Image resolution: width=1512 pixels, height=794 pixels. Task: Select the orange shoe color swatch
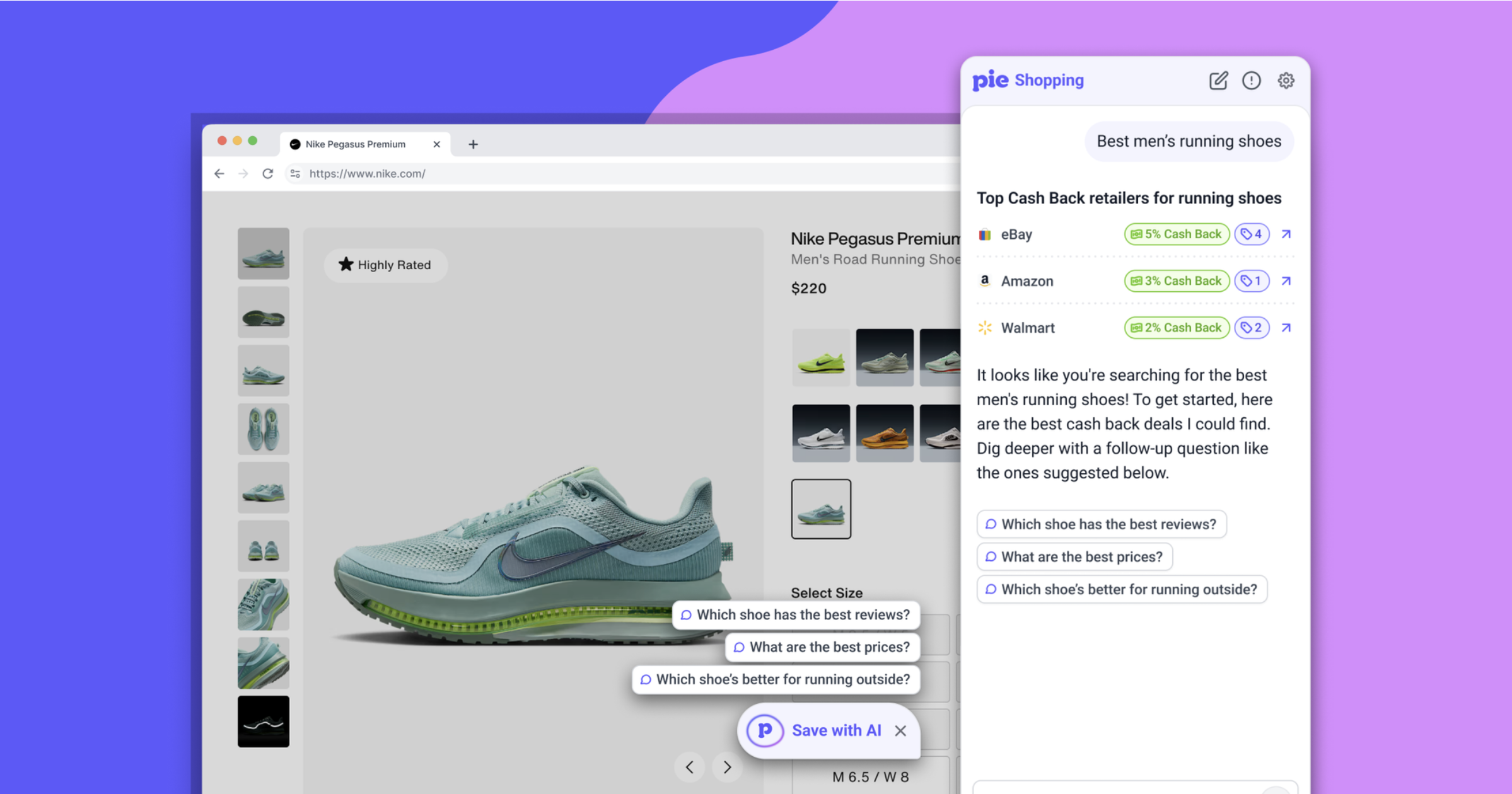click(885, 433)
